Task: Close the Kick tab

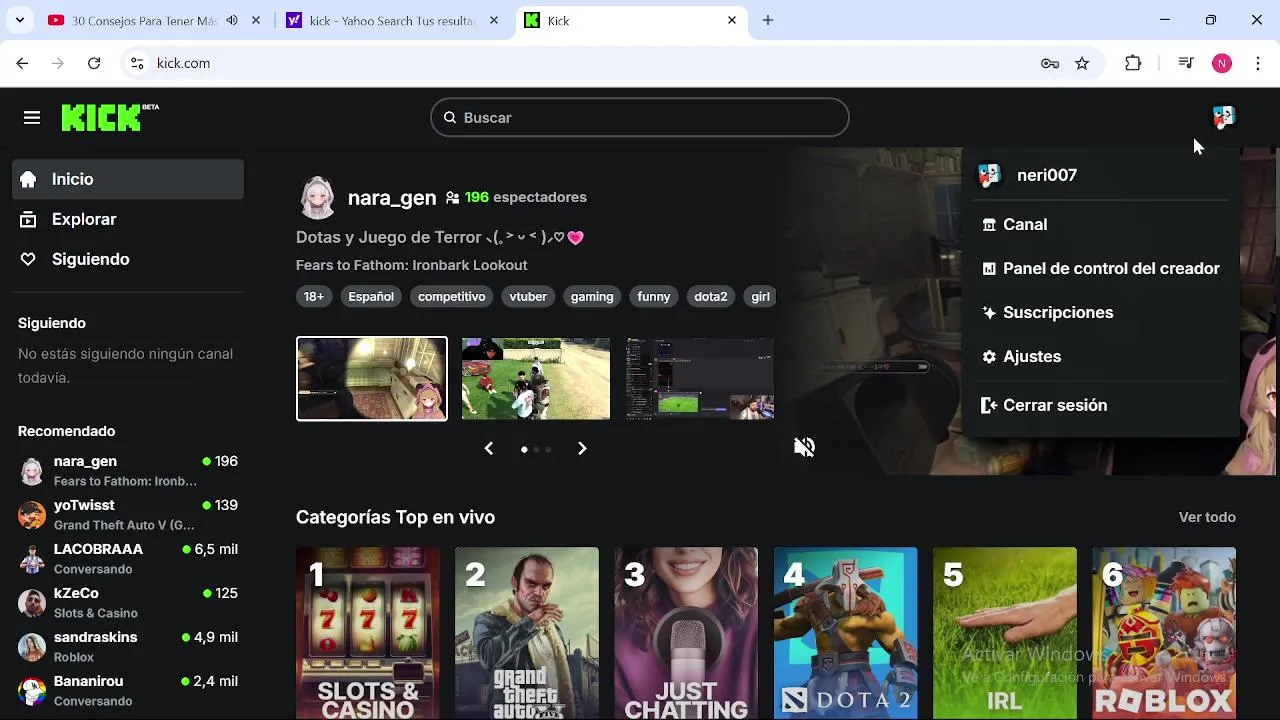Action: pos(732,20)
